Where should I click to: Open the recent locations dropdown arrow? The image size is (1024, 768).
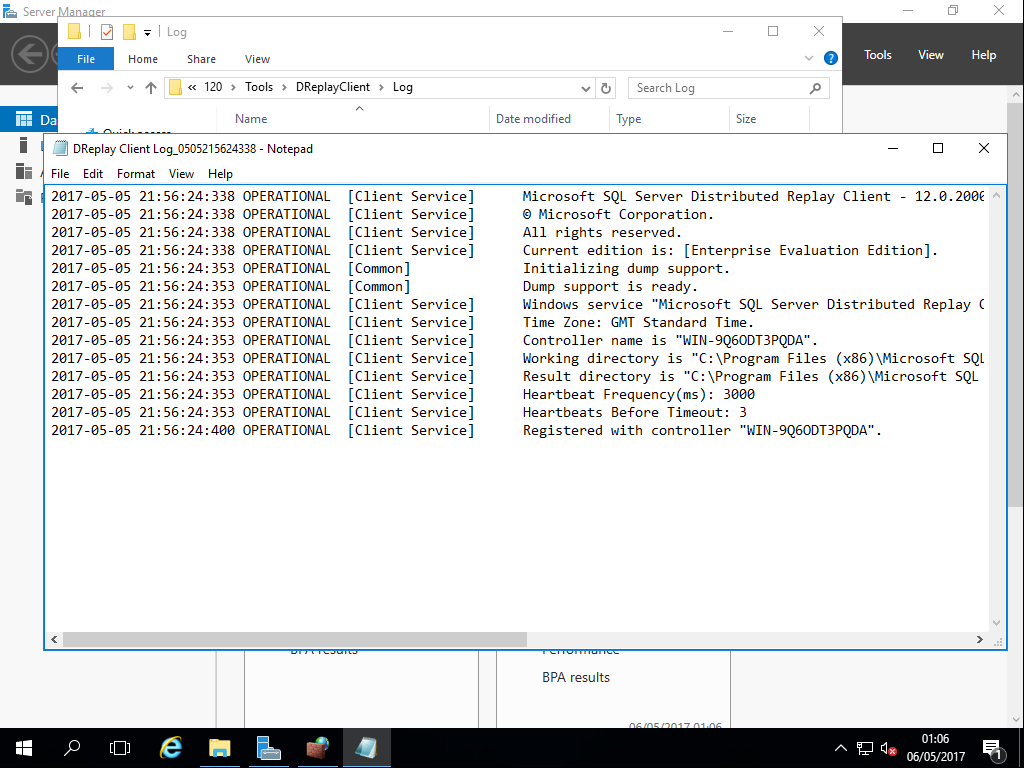130,88
